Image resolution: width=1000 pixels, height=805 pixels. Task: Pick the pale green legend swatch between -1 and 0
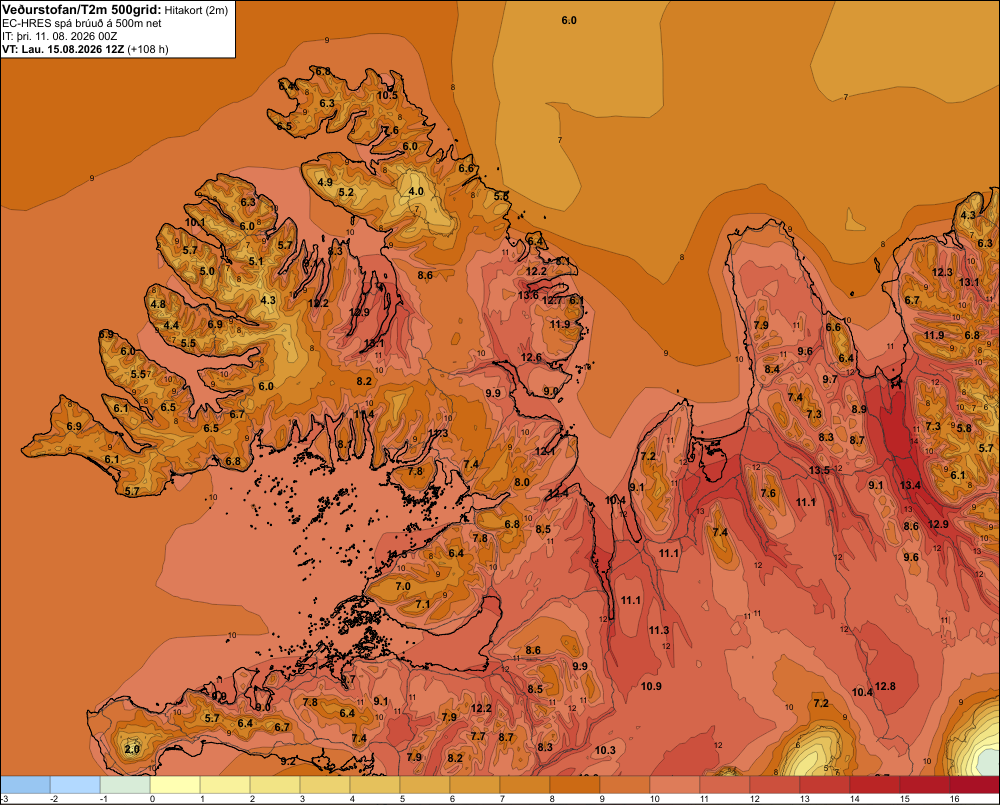click(125, 785)
